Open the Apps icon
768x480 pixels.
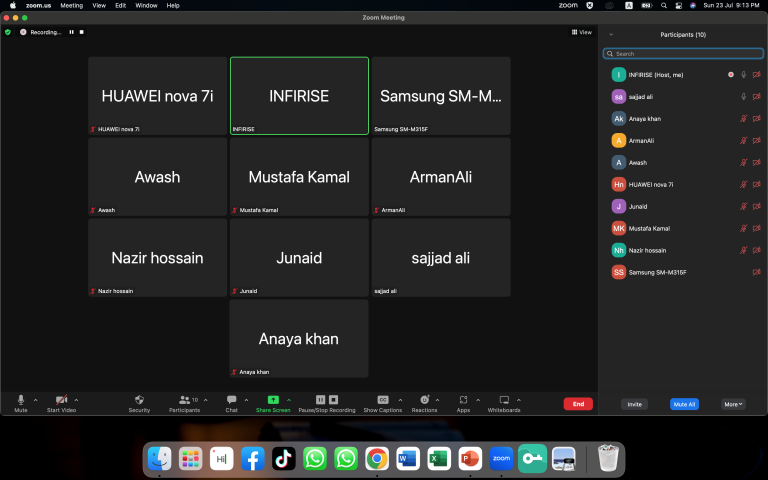pos(463,400)
